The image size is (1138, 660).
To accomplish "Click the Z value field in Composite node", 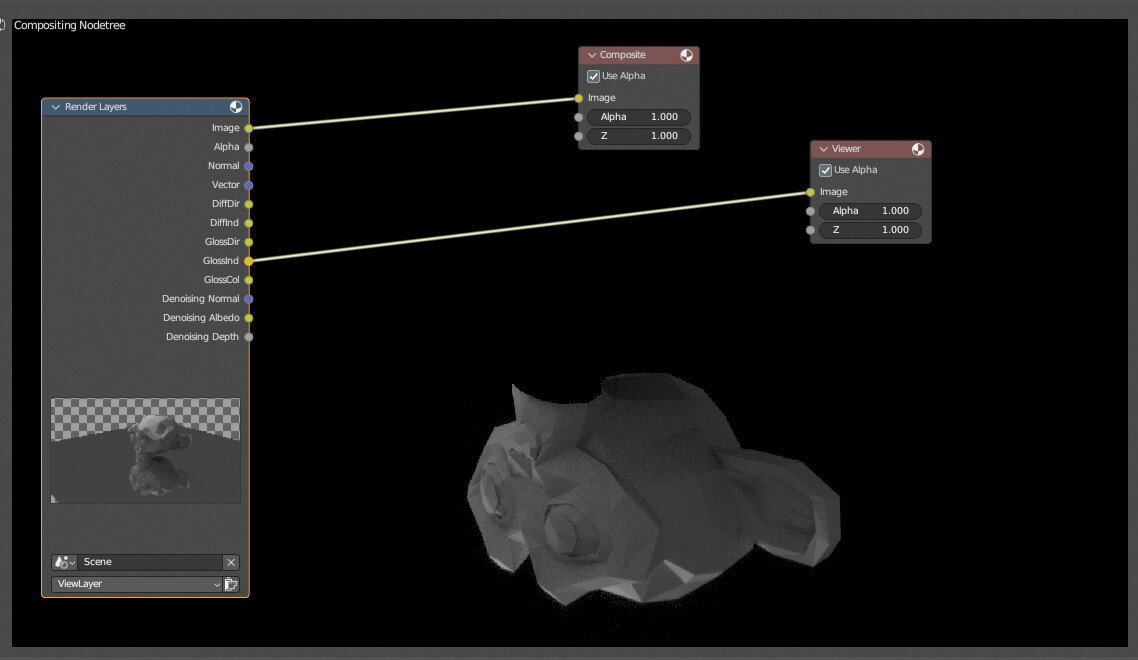I will [x=639, y=136].
